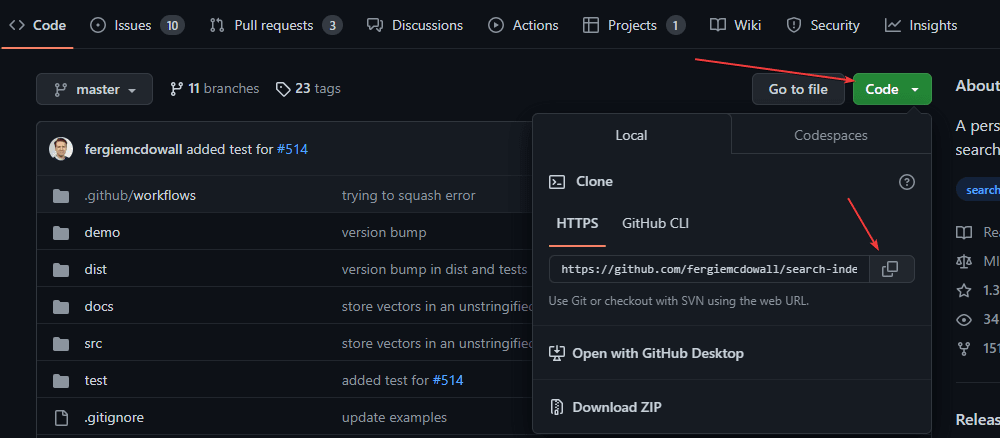Image resolution: width=1000 pixels, height=438 pixels.
Task: Open the dist folder
Action: (96, 269)
